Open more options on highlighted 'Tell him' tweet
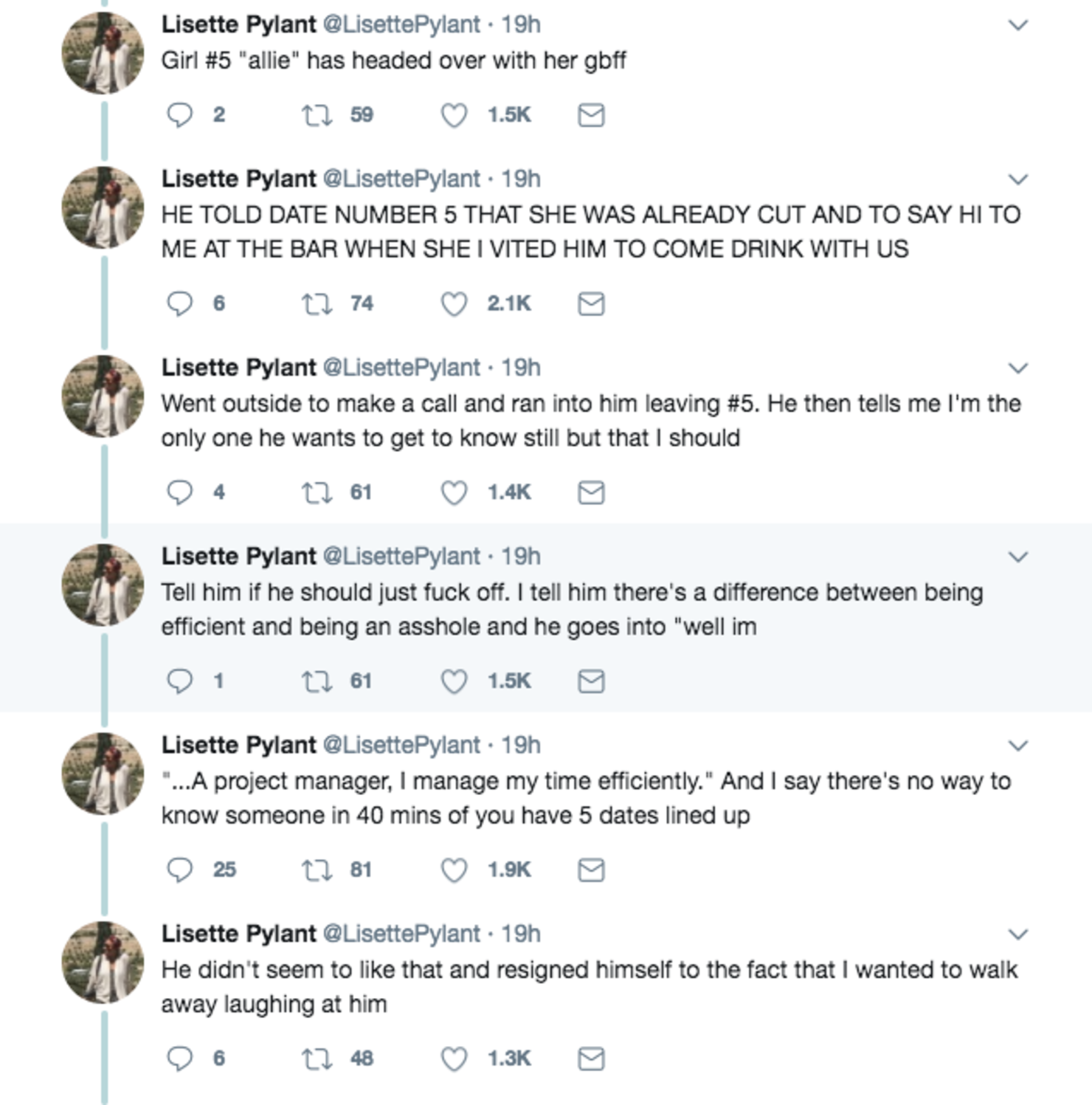 (x=1018, y=557)
